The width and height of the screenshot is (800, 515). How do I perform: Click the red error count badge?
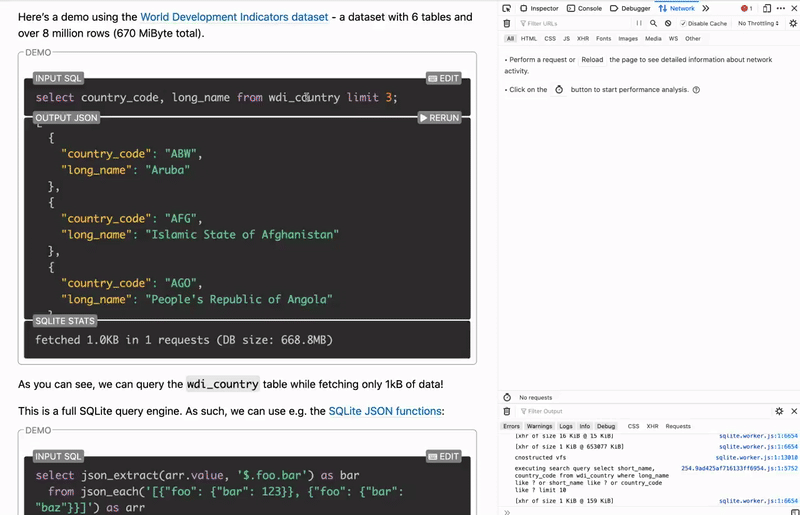pos(747,8)
